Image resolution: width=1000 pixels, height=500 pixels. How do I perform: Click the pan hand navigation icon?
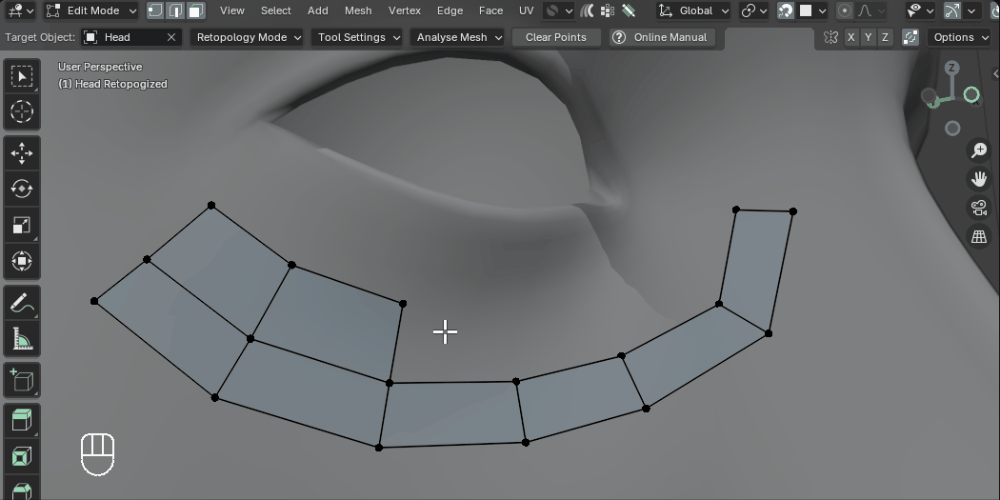point(979,179)
